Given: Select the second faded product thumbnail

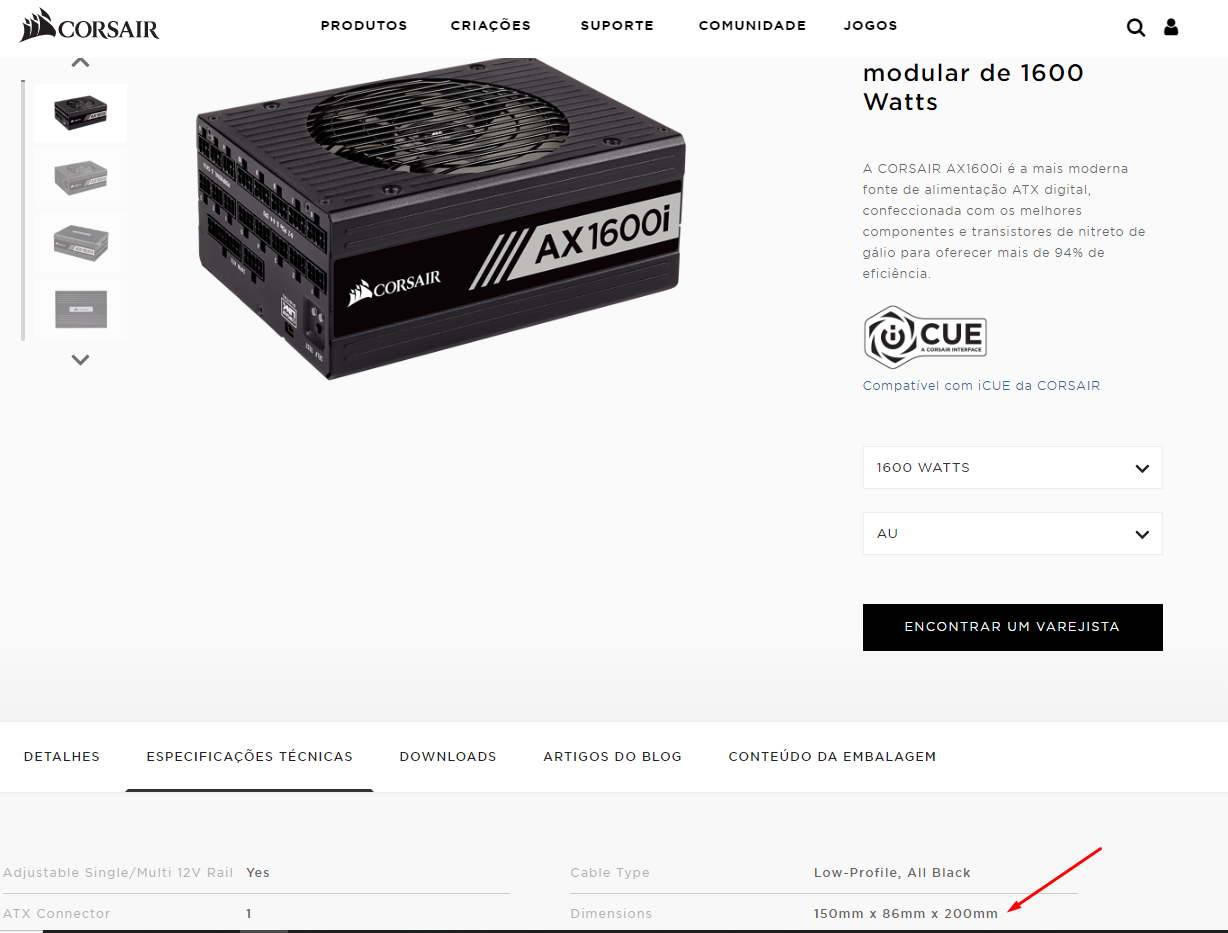Looking at the screenshot, I should 80,178.
